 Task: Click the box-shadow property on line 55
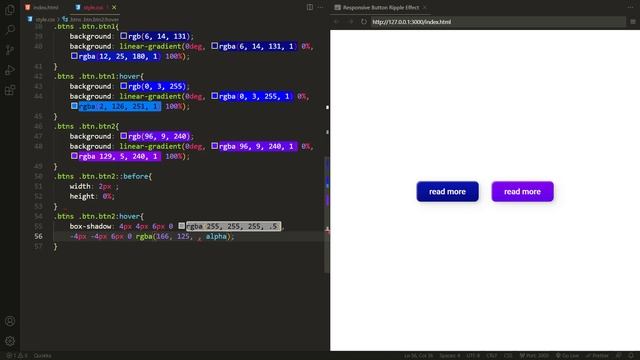[90, 226]
